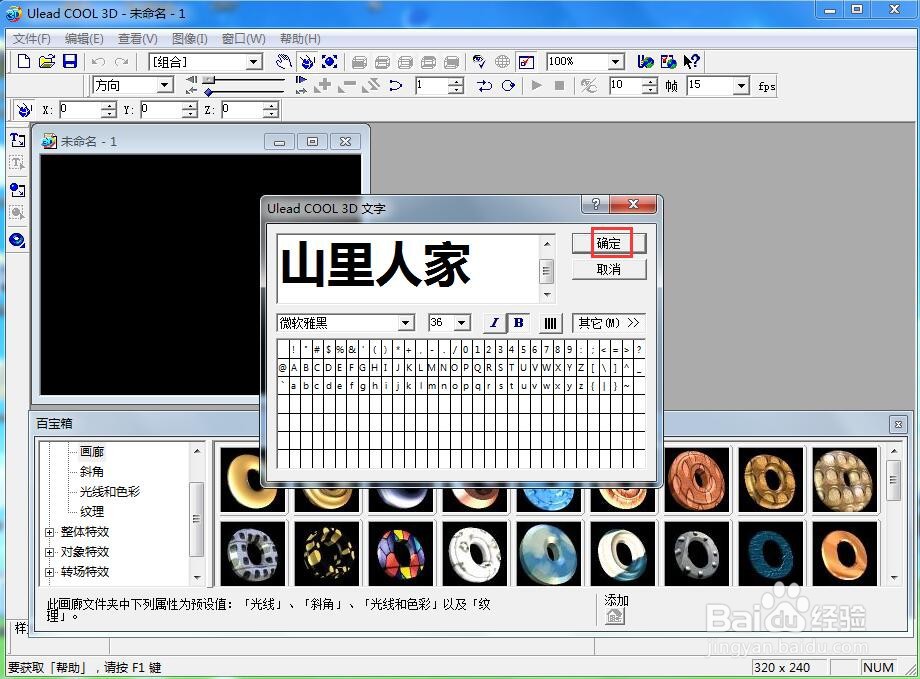This screenshot has height=679, width=920.
Task: Open the 图像(I) menu
Action: pos(190,39)
